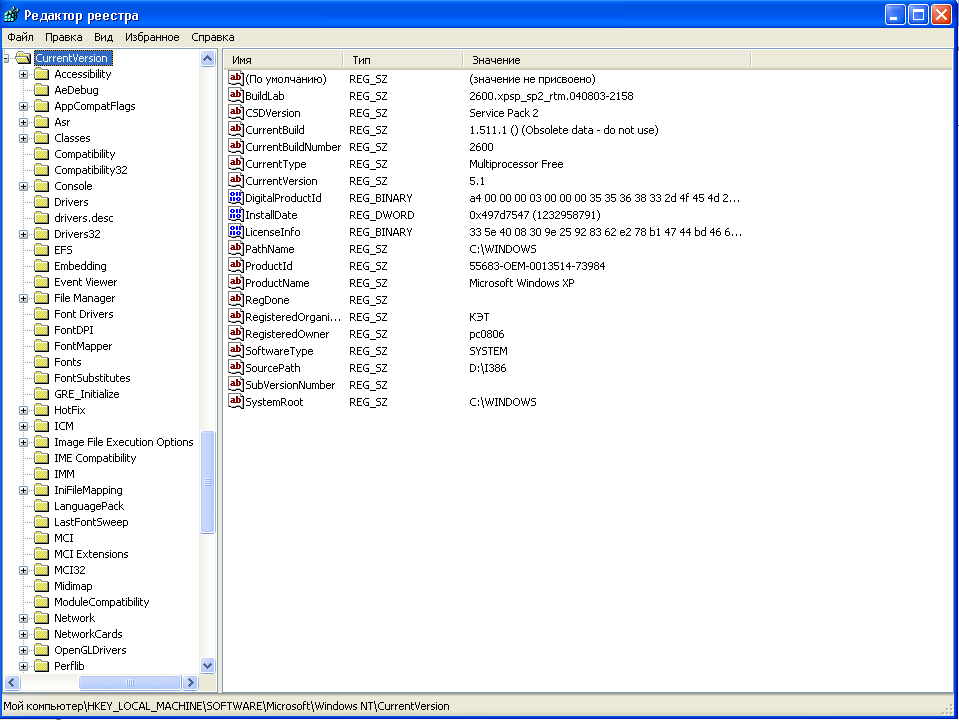This screenshot has height=720, width=959.
Task: Click the ProductId string value icon
Action: point(235,265)
